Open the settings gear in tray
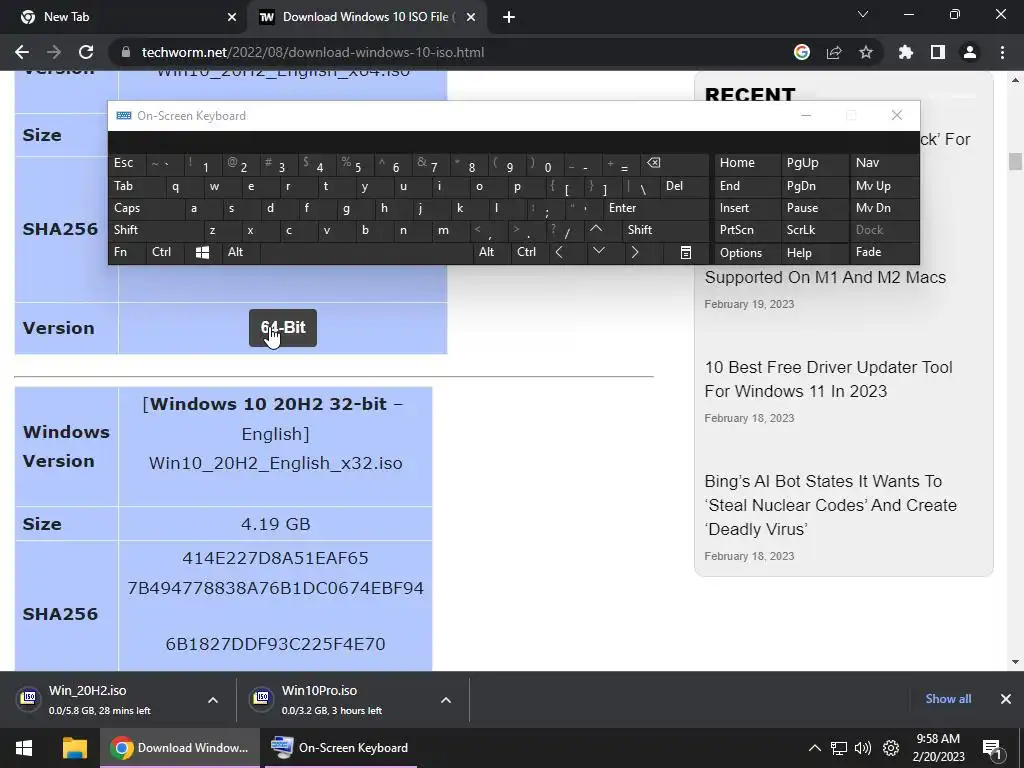The height and width of the screenshot is (768, 1024). (891, 748)
